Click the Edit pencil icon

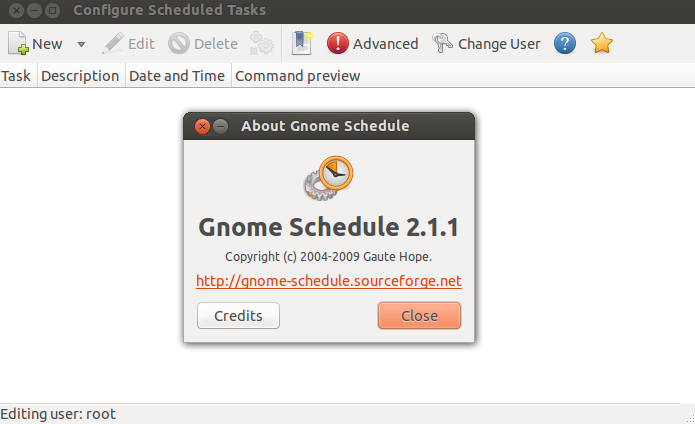(113, 43)
